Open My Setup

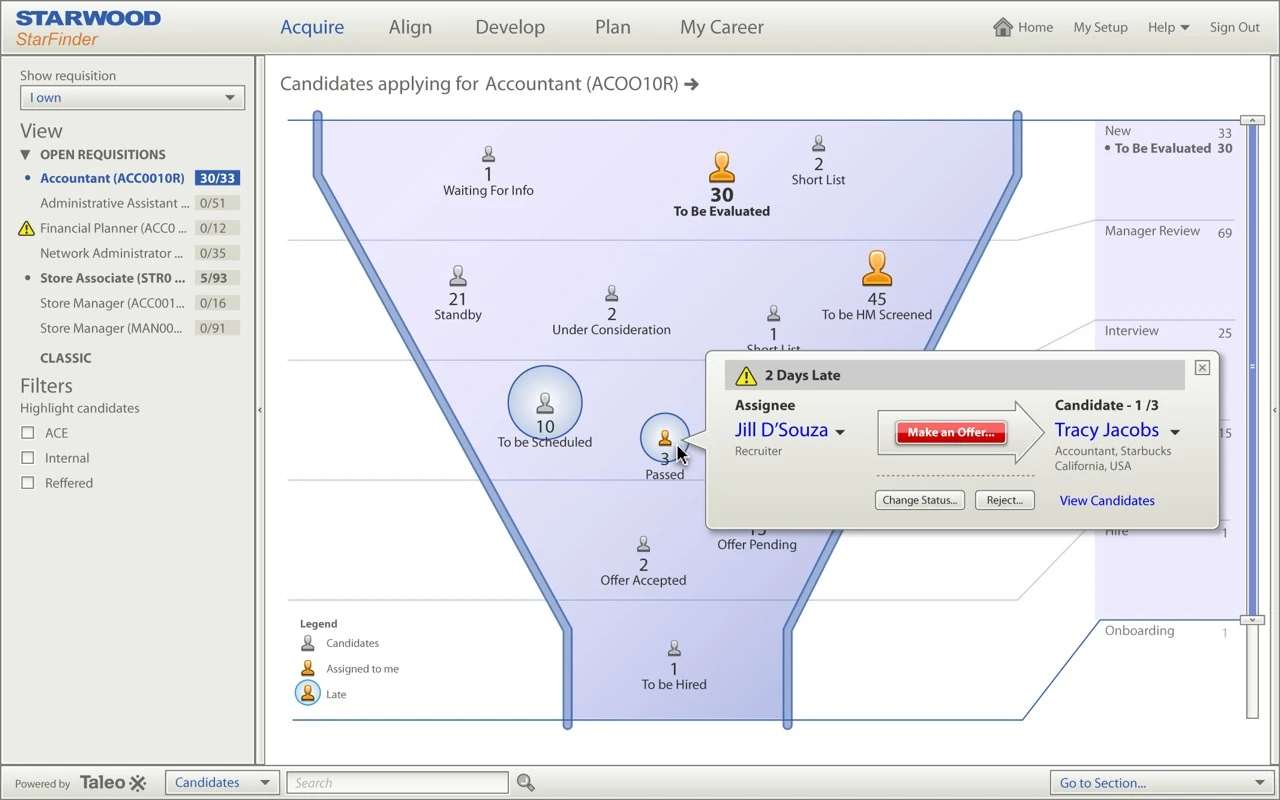tap(1100, 28)
